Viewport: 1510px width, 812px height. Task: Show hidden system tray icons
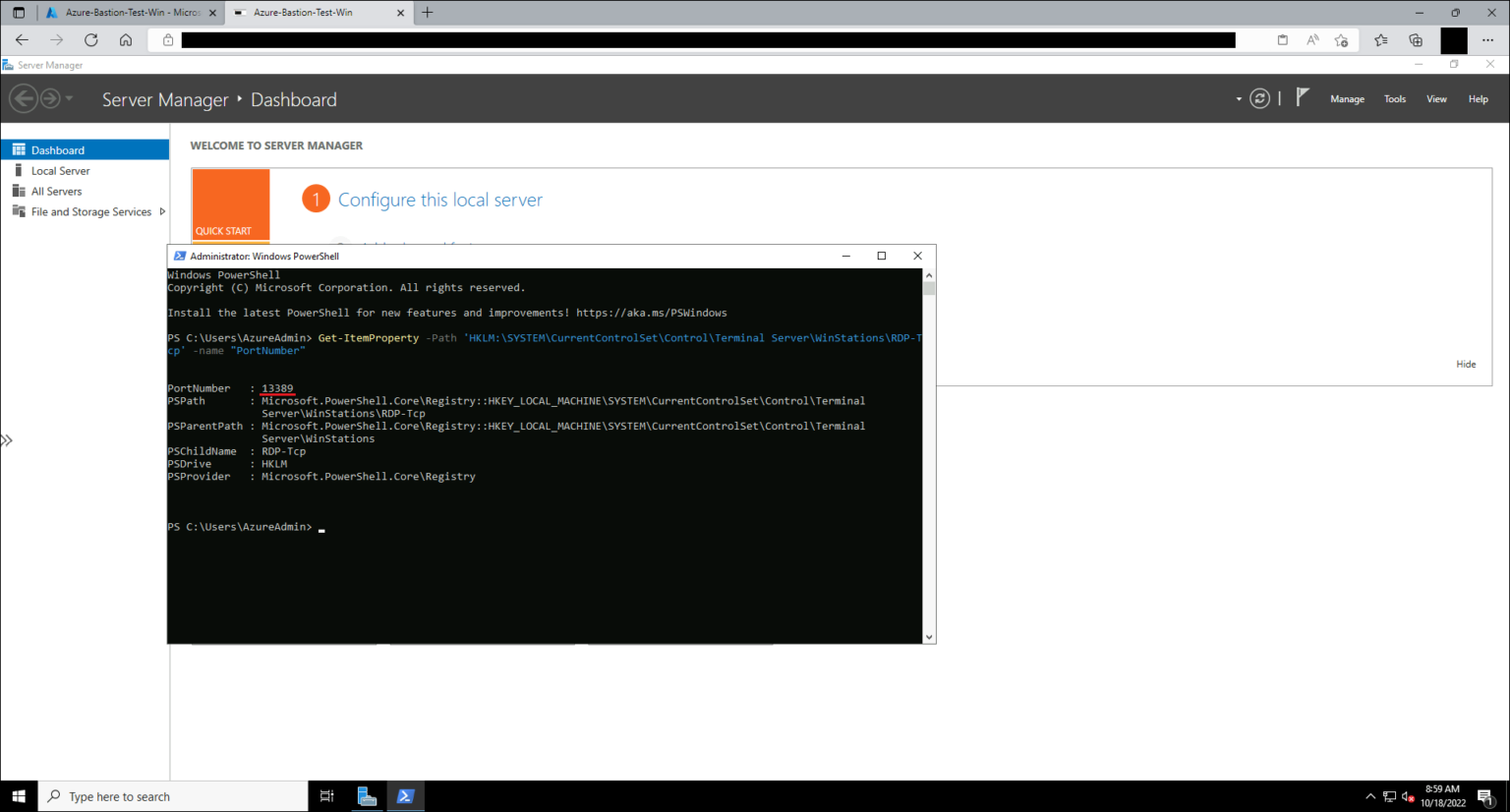pos(1370,796)
